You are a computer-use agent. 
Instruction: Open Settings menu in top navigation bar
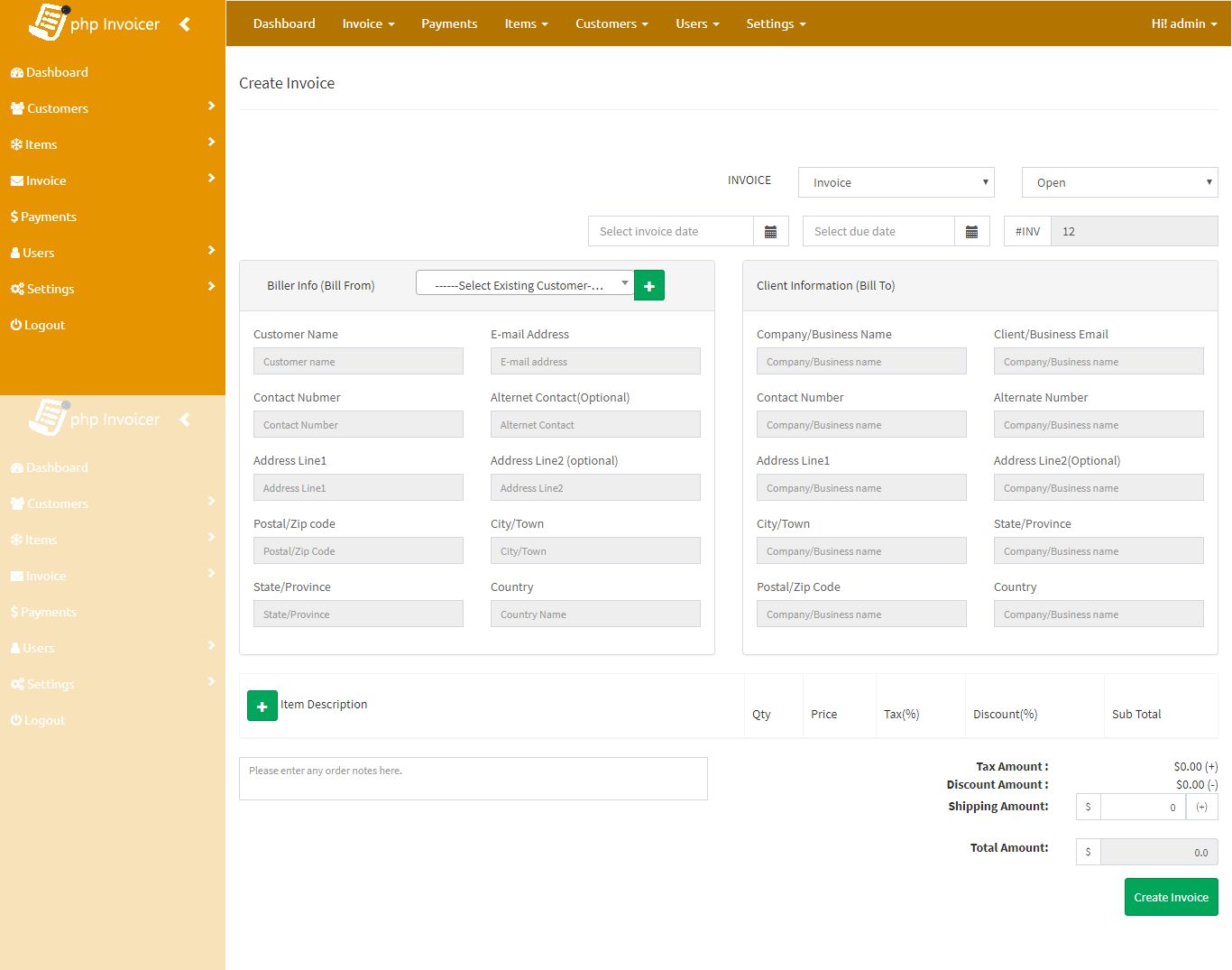tap(776, 23)
